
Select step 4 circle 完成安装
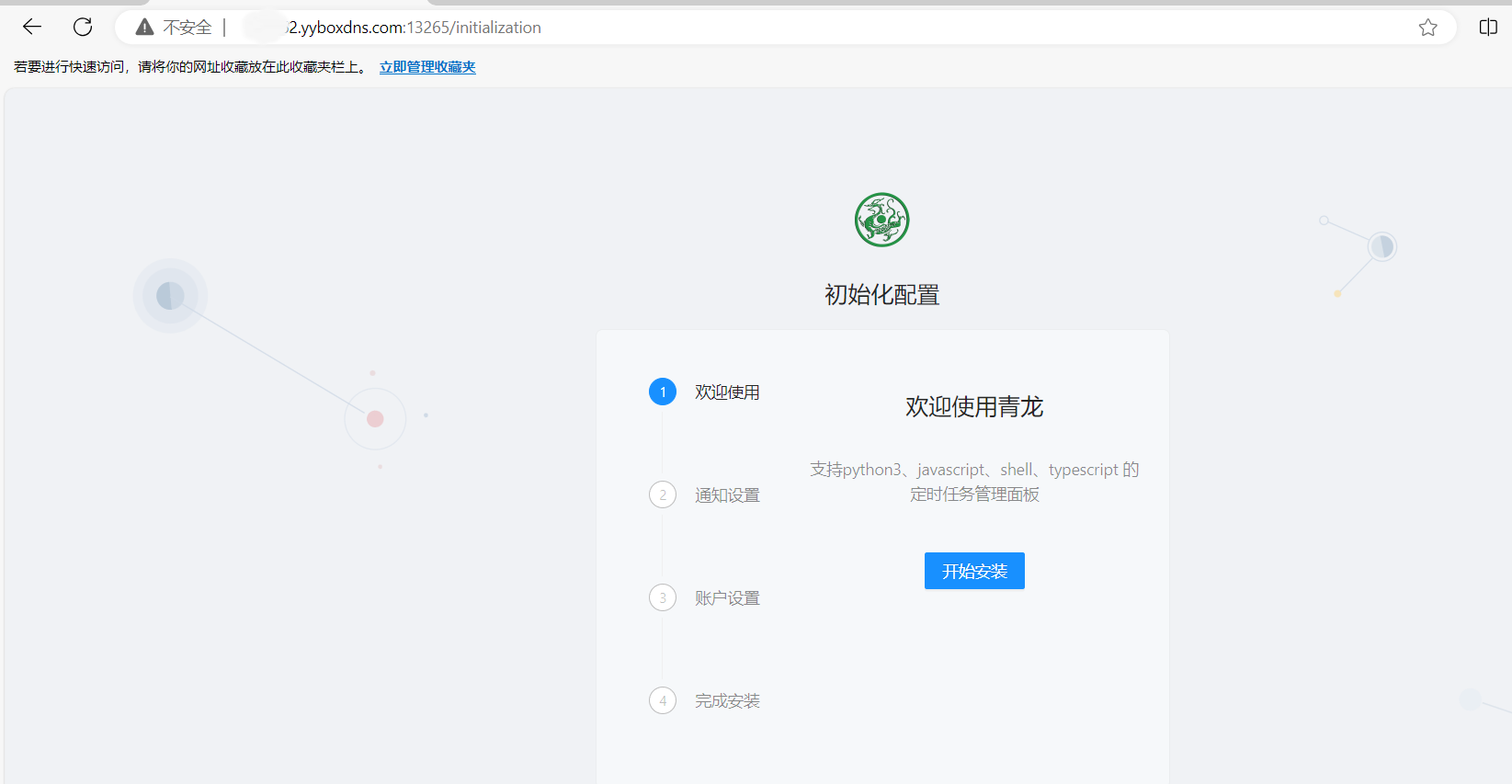click(663, 700)
